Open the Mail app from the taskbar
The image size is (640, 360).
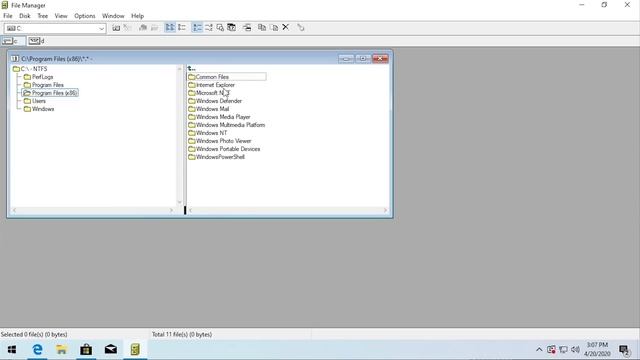[111, 350]
